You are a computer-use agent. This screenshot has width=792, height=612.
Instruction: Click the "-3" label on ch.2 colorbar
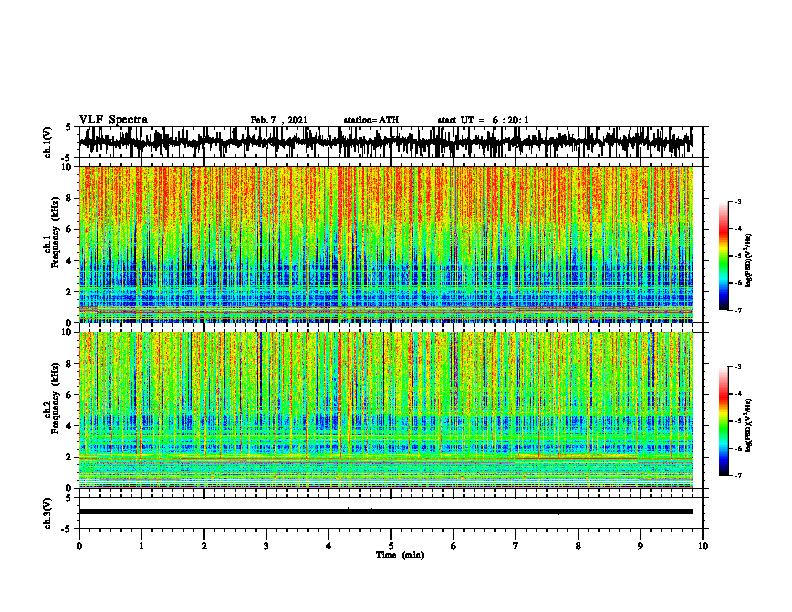pos(738,367)
